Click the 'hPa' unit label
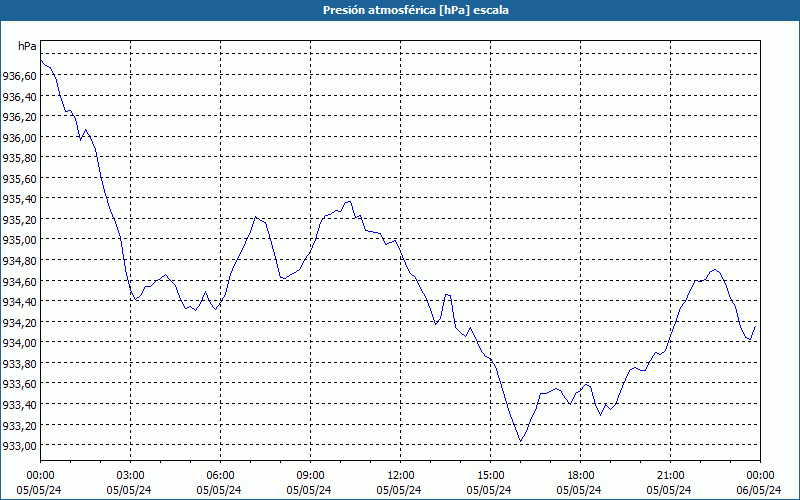The image size is (800, 500). 27,46
